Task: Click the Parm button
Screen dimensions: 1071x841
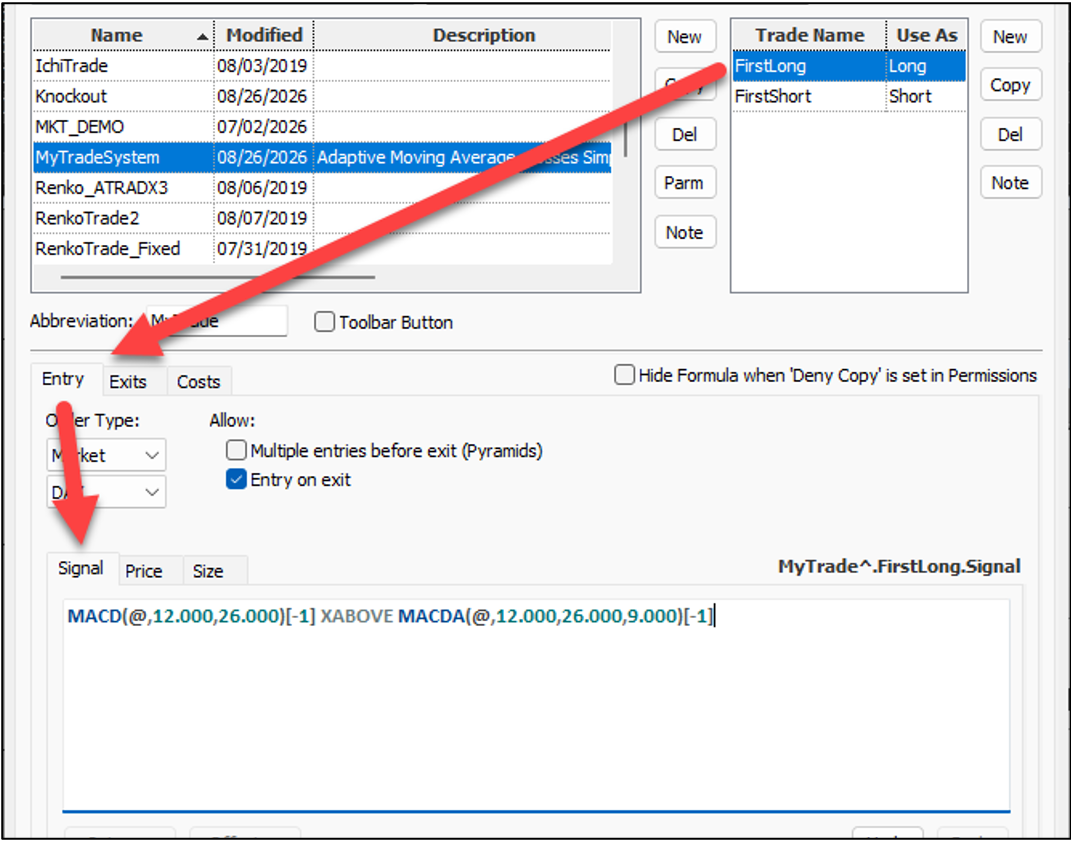Action: tap(685, 183)
